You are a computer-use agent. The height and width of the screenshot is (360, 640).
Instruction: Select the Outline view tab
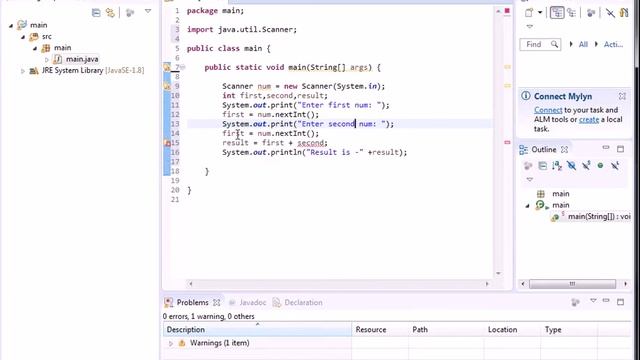(x=543, y=149)
